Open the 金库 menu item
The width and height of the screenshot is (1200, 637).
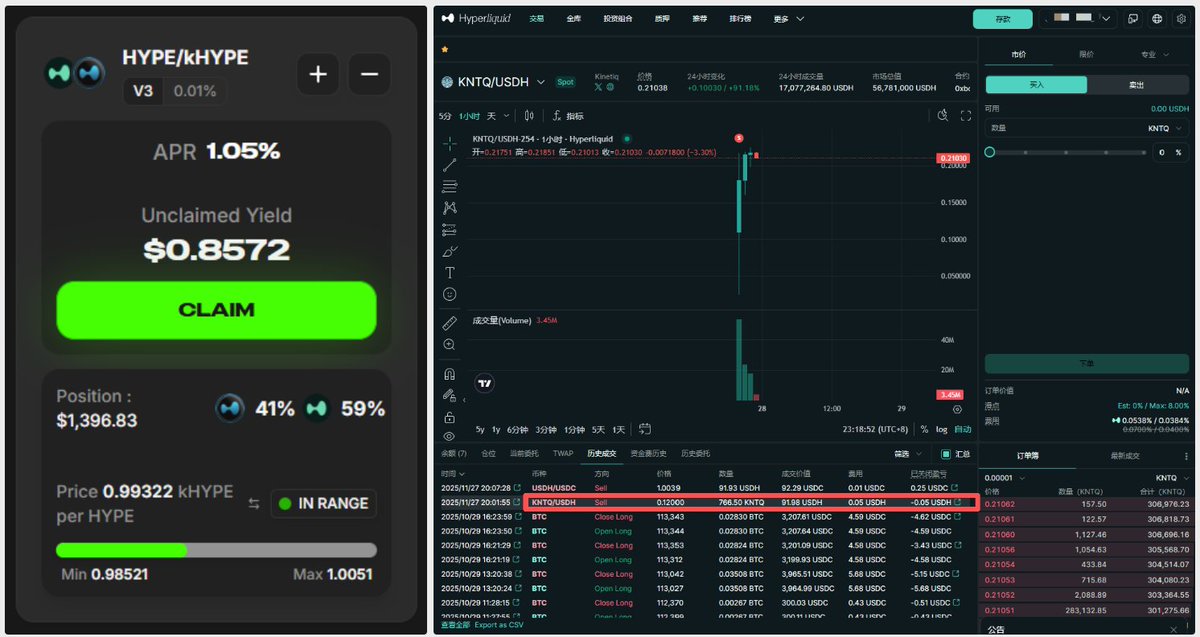click(x=574, y=18)
